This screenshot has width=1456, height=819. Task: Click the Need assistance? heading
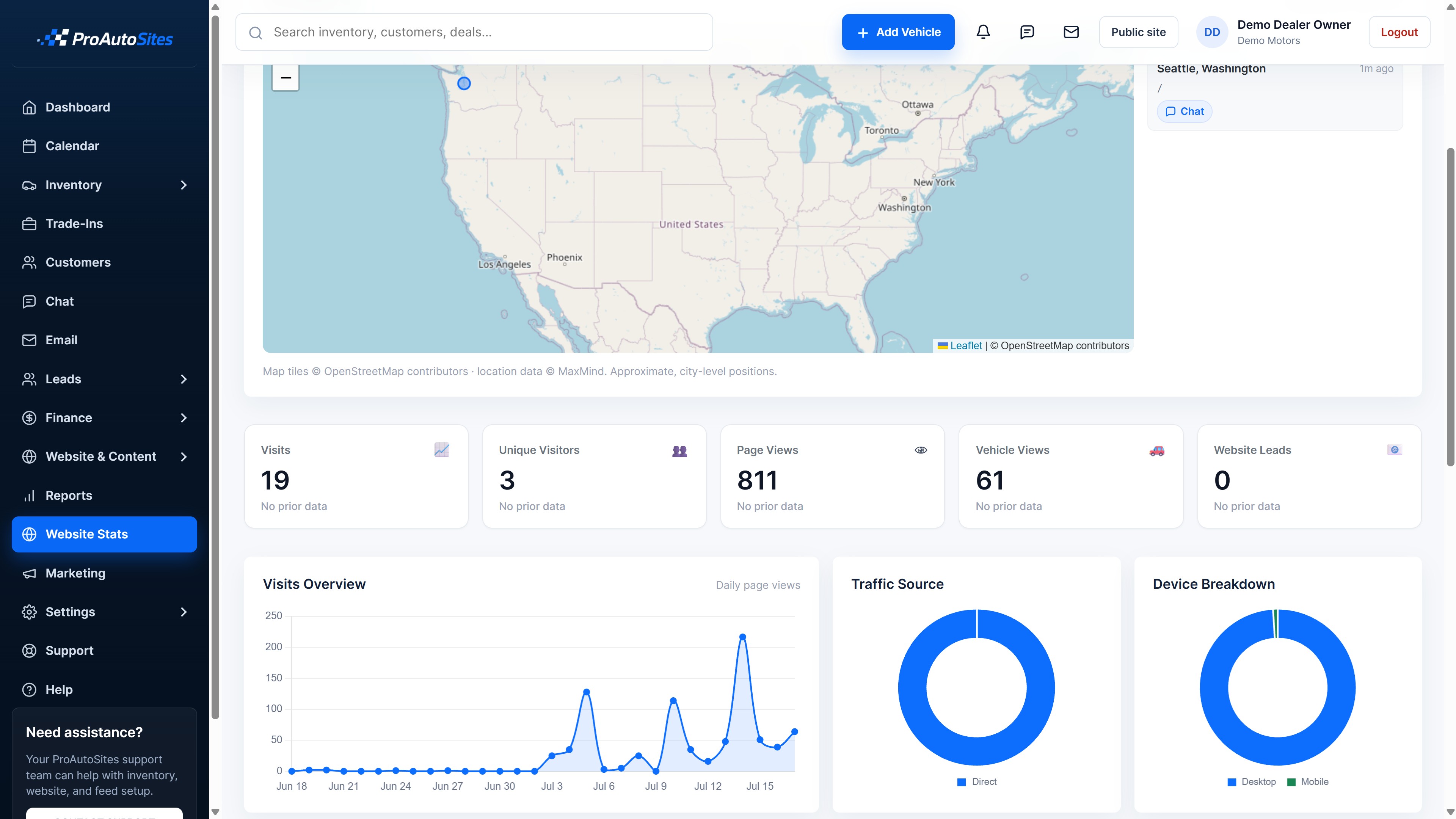tap(84, 733)
